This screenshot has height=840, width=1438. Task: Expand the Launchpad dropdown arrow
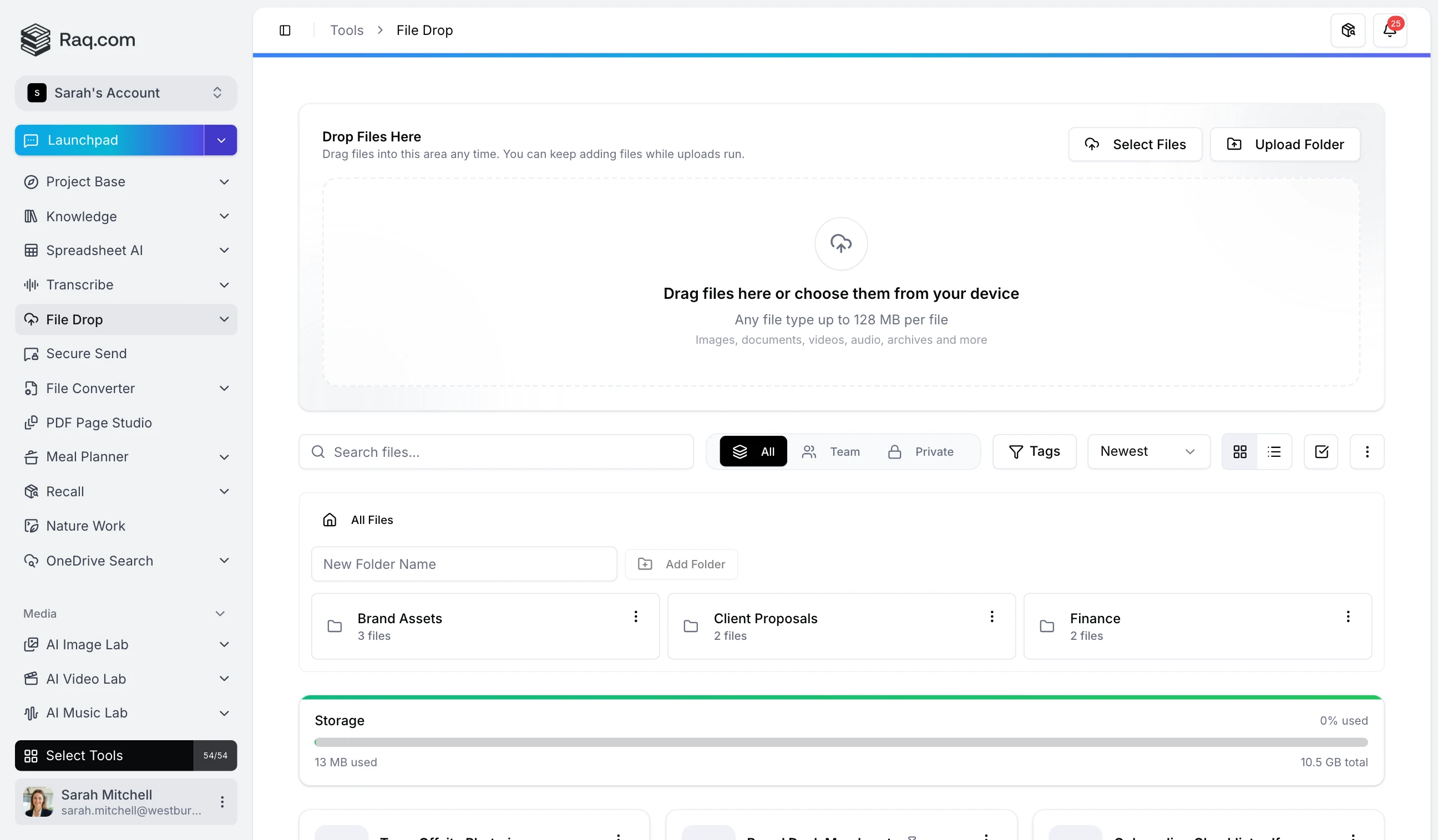click(221, 140)
